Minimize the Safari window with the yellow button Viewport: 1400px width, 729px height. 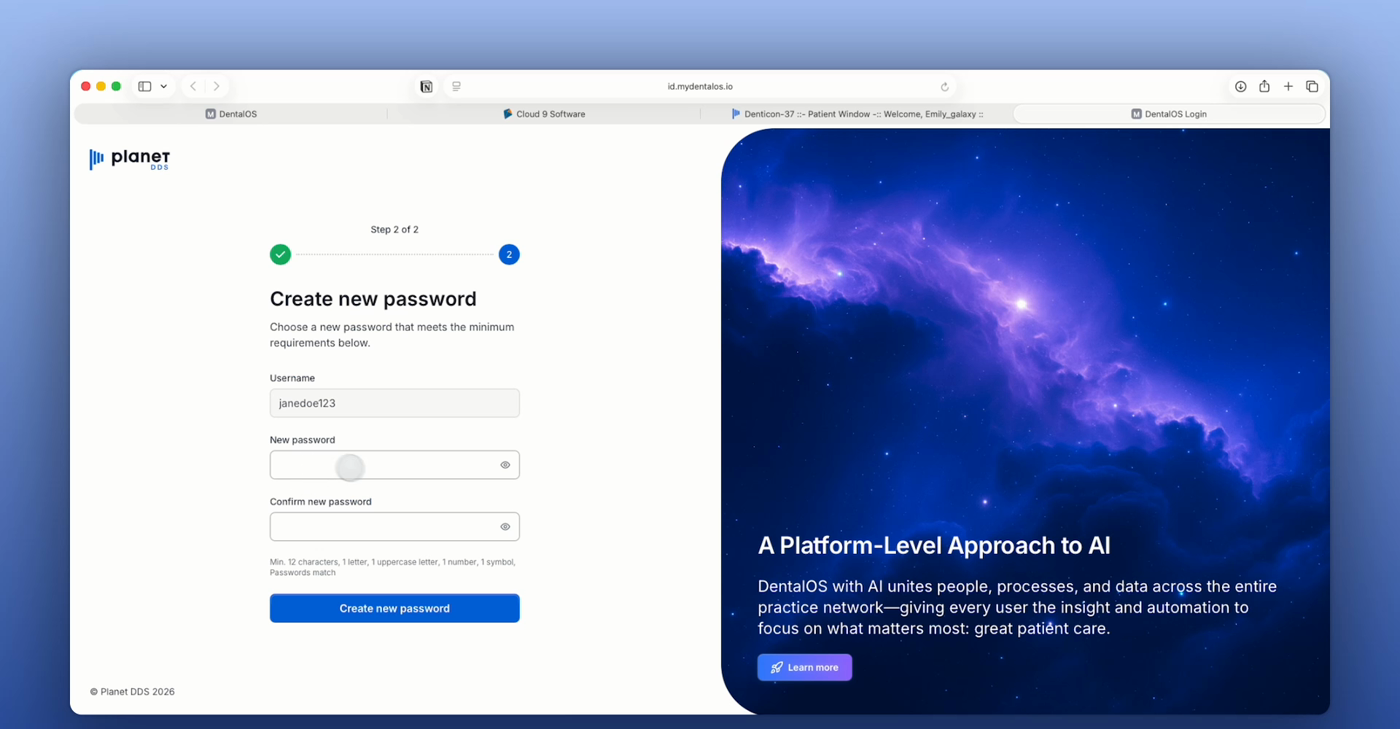(x=101, y=87)
